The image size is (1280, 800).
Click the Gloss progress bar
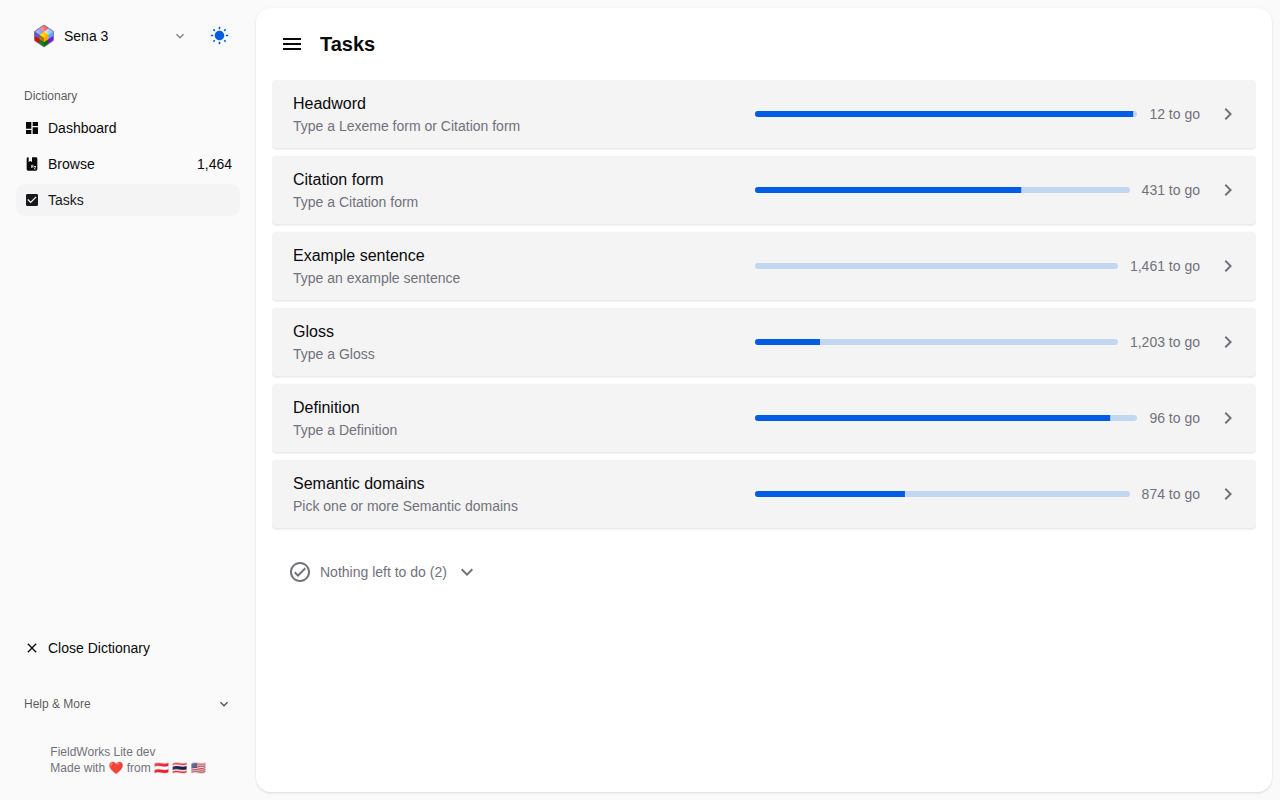936,342
